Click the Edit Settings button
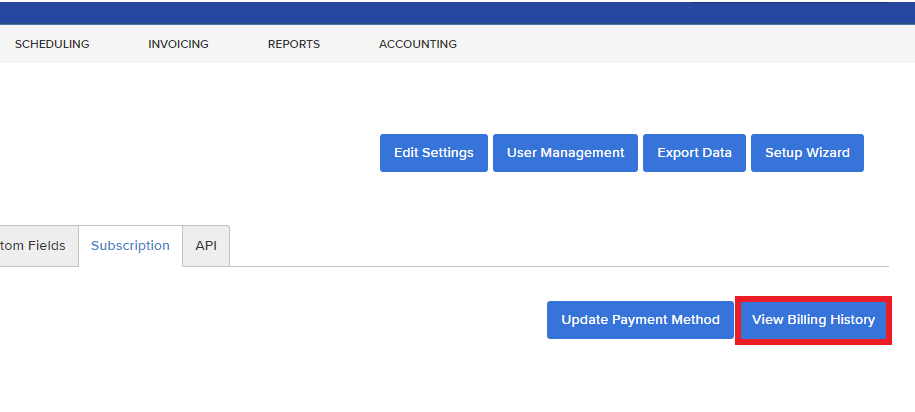This screenshot has width=915, height=412. point(434,153)
